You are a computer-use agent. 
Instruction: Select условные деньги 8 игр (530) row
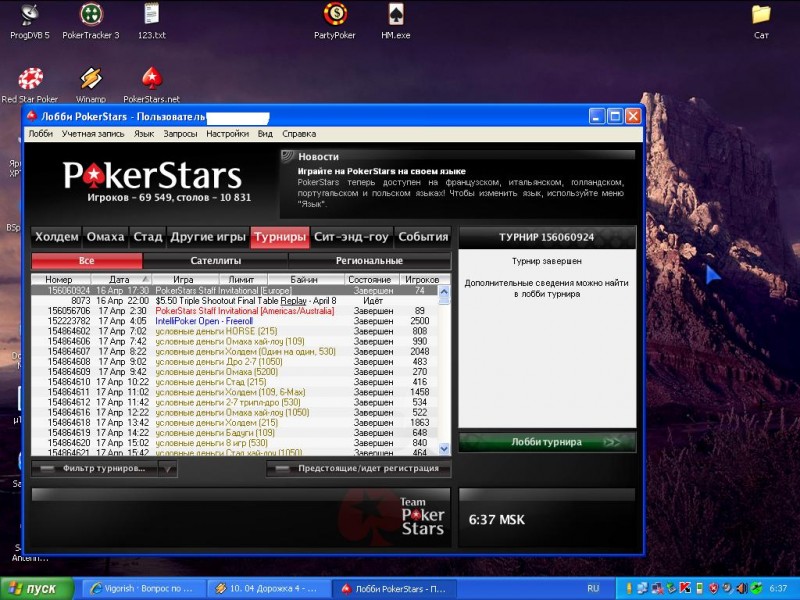(x=234, y=443)
